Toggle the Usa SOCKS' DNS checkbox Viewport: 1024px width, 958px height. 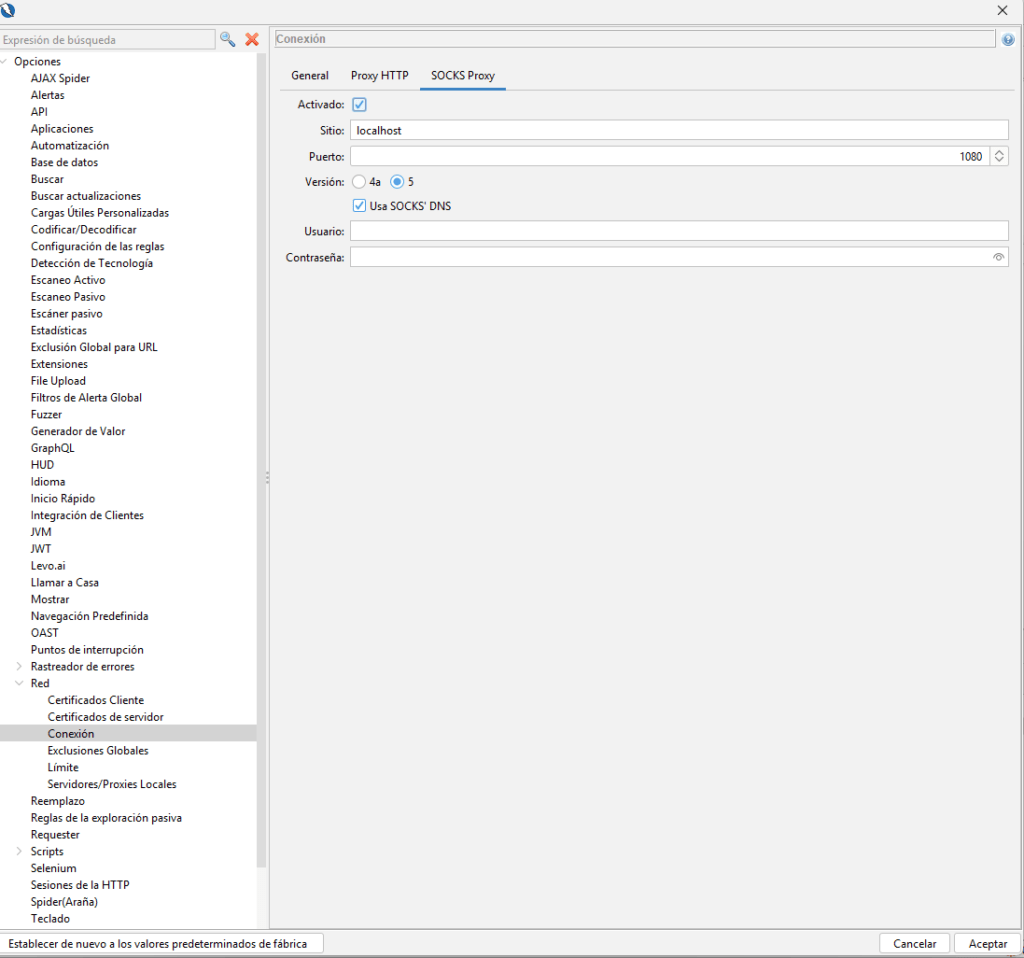[x=360, y=206]
